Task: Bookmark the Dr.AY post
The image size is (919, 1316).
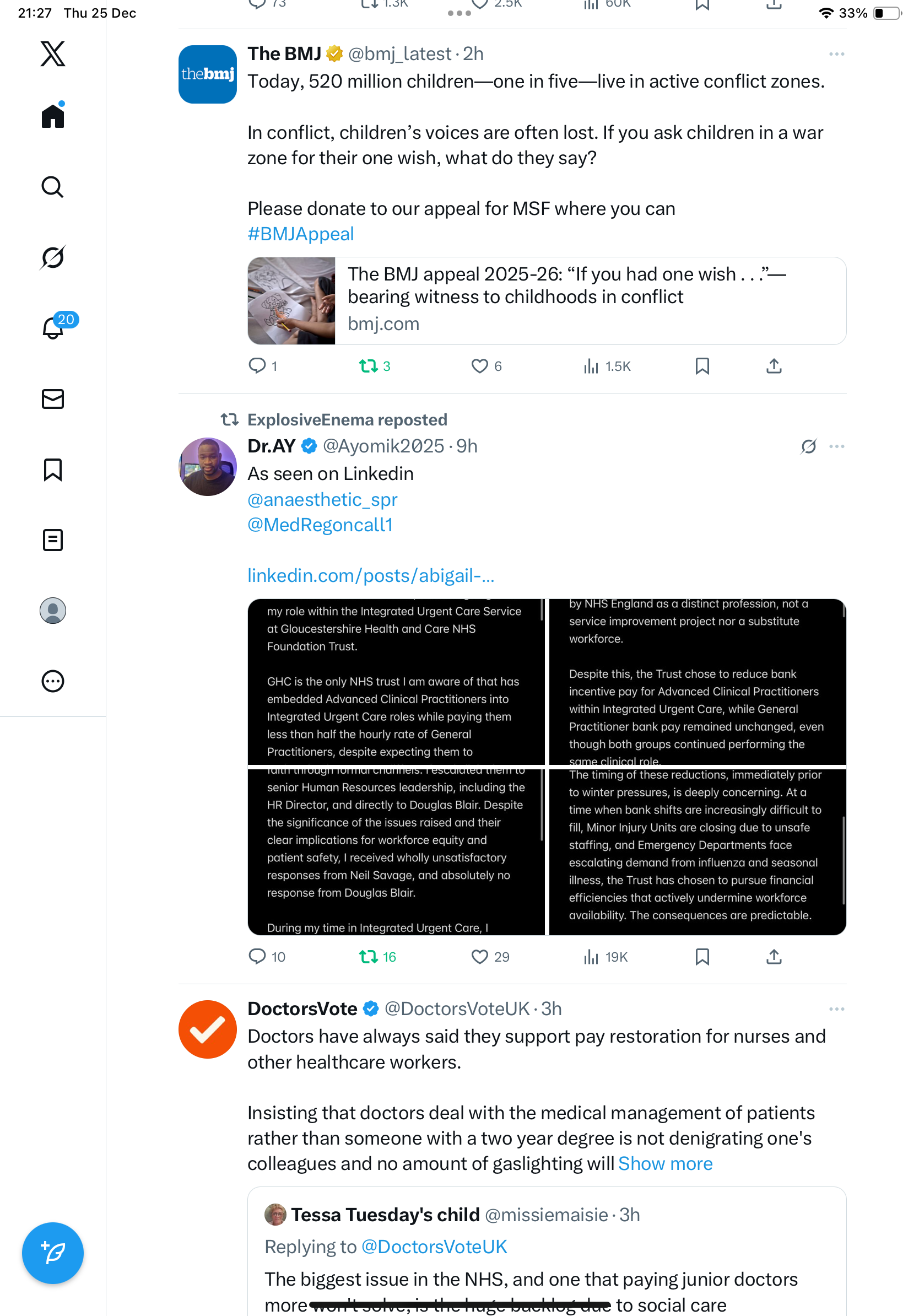Action: pyautogui.click(x=702, y=957)
